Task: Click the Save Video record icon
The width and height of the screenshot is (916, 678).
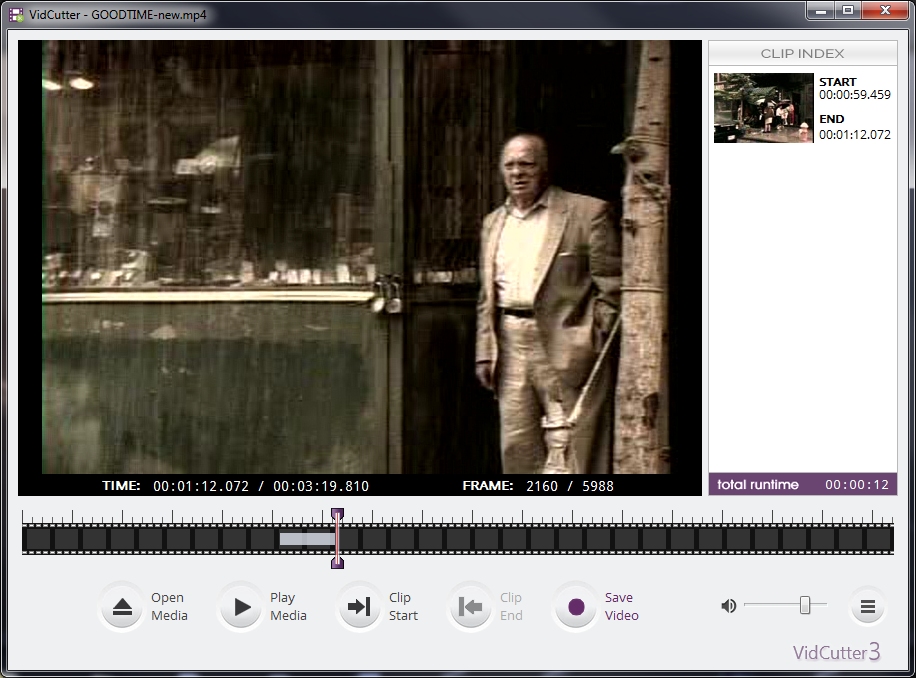Action: 576,607
